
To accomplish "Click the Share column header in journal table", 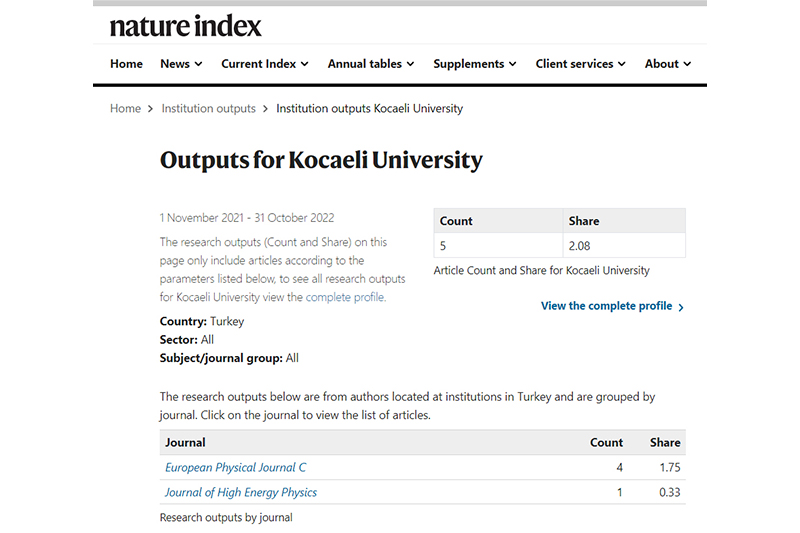I will click(665, 442).
